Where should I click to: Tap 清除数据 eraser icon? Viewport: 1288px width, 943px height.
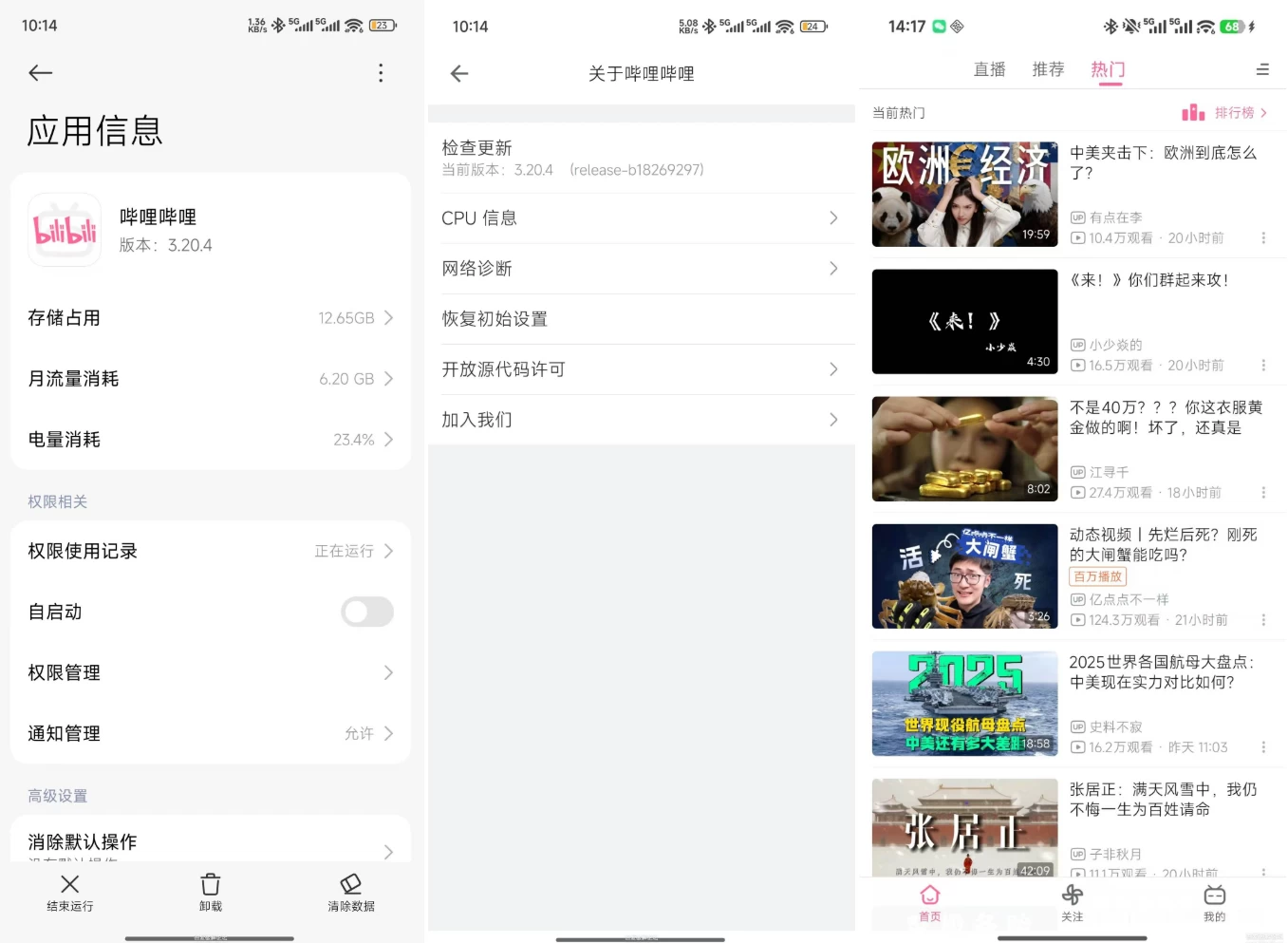tap(351, 884)
